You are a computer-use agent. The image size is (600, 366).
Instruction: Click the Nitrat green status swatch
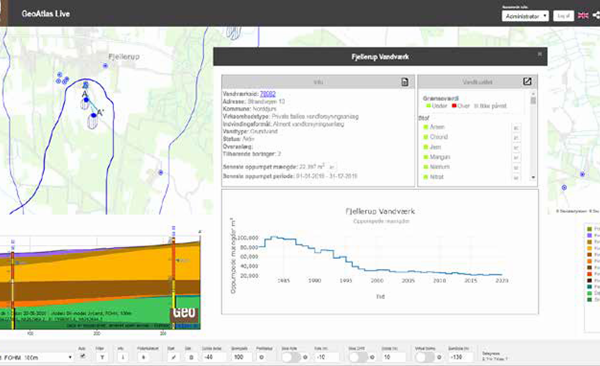point(426,177)
